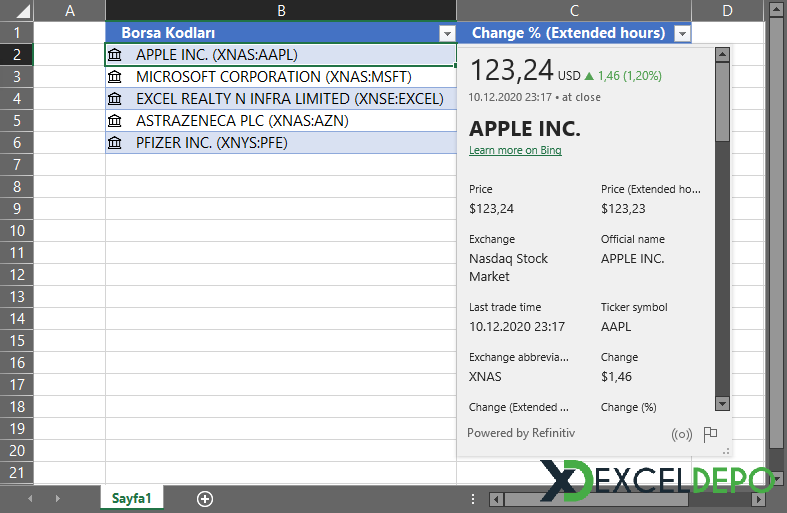This screenshot has width=787, height=513.
Task: Click the data card vertical scrollbar thumb
Action: 722,101
